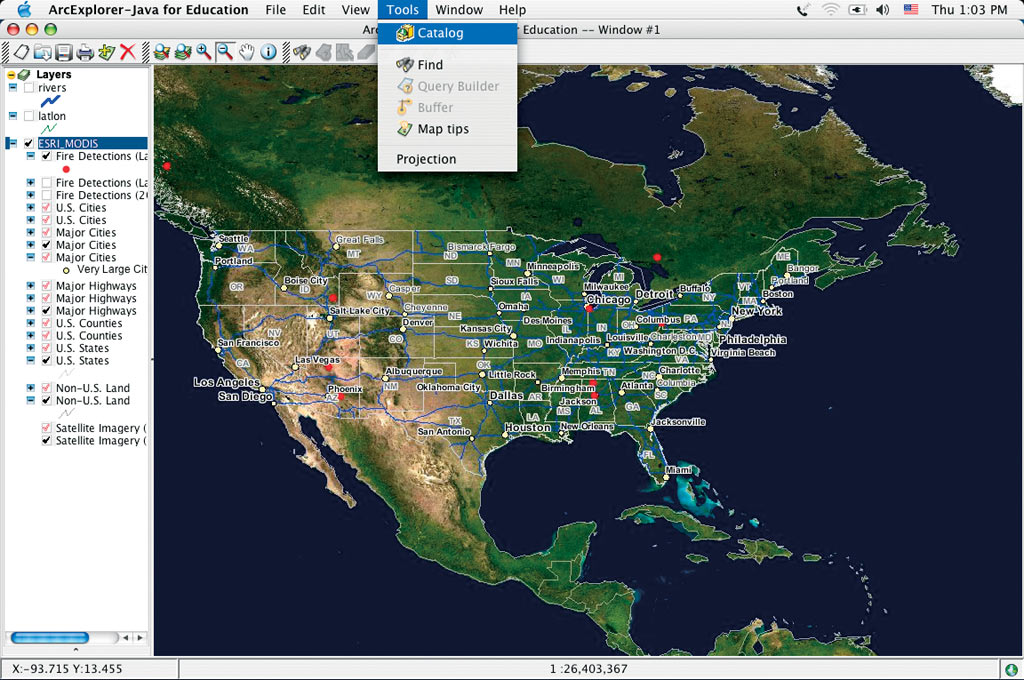Choose Catalog from Tools menu
This screenshot has width=1024, height=680.
[x=447, y=33]
